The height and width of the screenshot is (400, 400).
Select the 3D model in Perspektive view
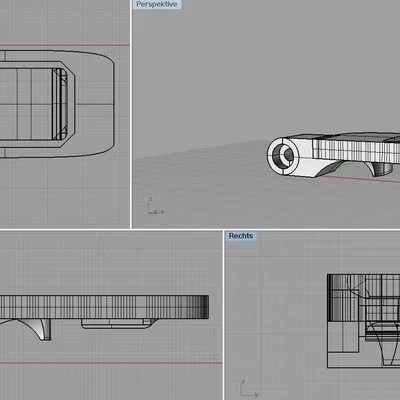(333, 155)
